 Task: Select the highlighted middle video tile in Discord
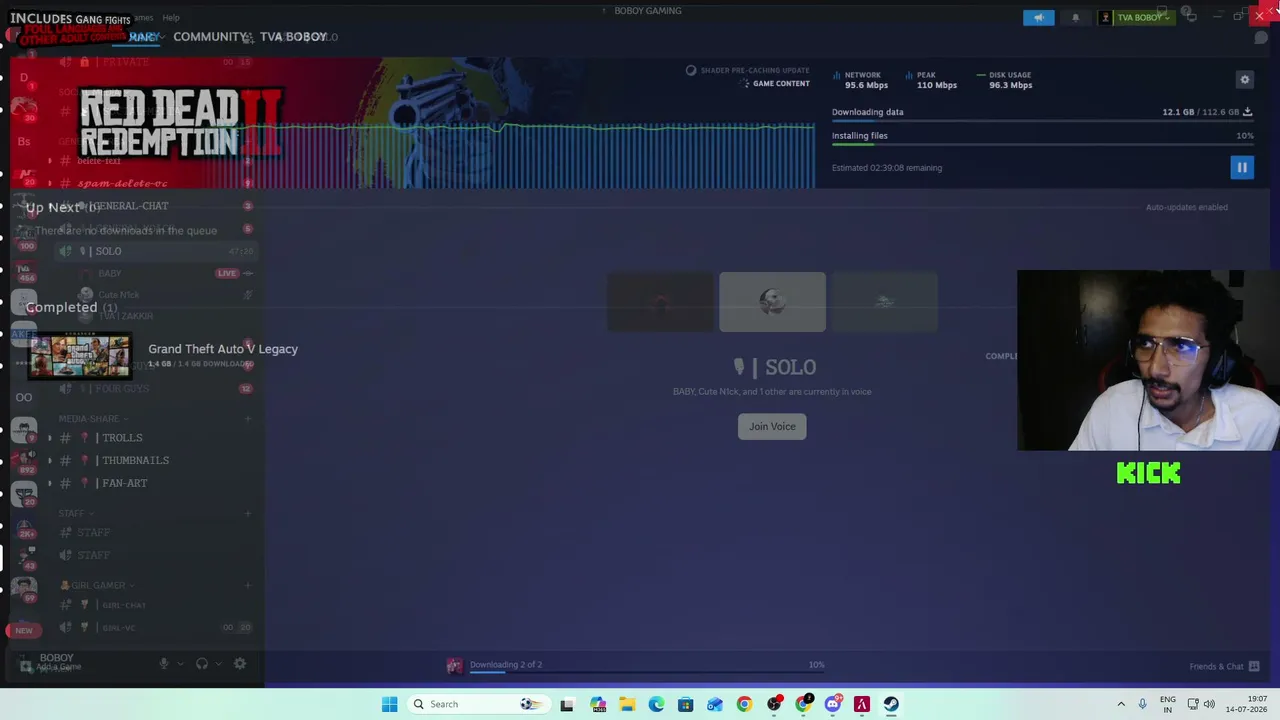[x=772, y=302]
